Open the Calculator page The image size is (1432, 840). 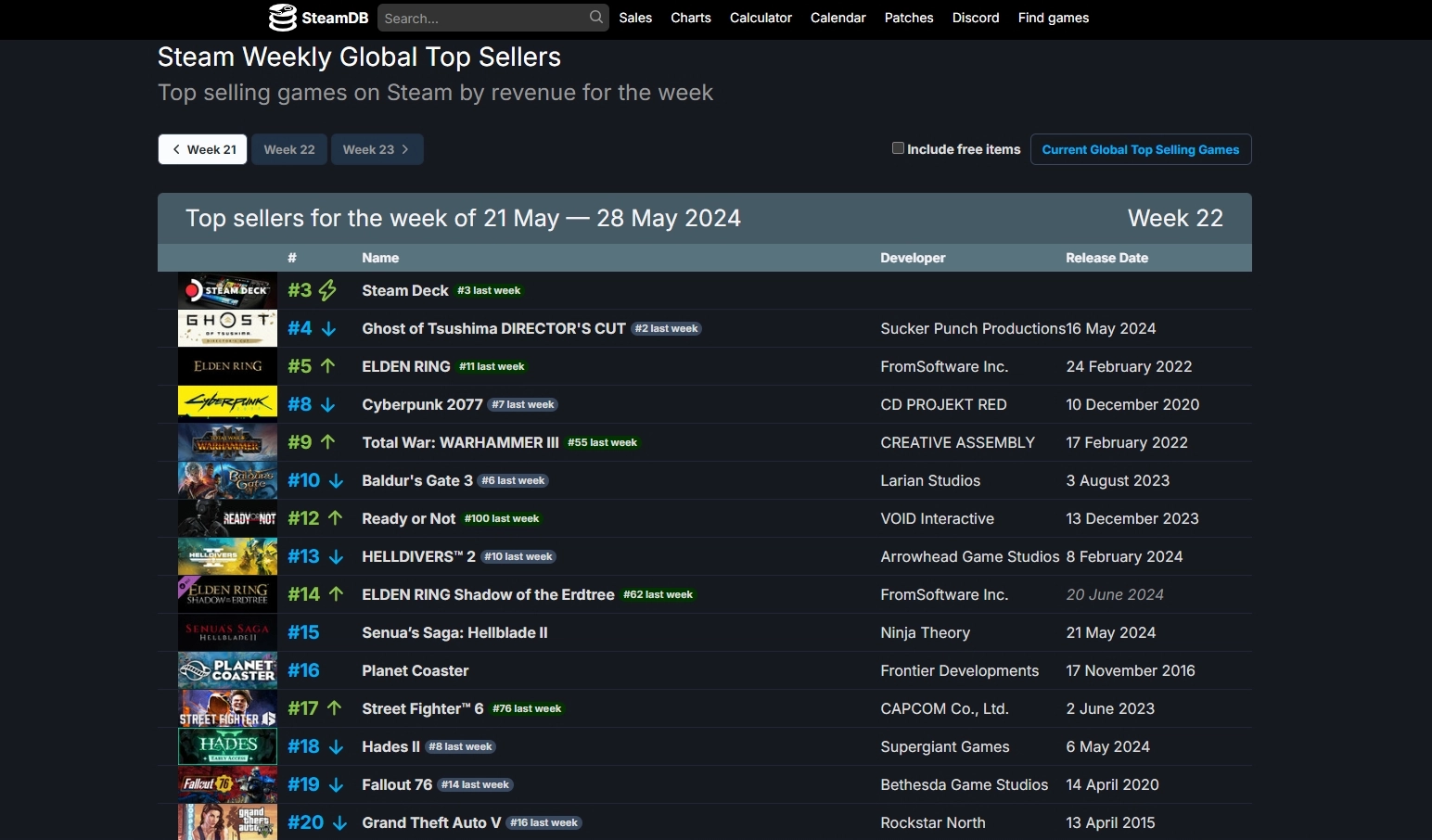pos(761,18)
